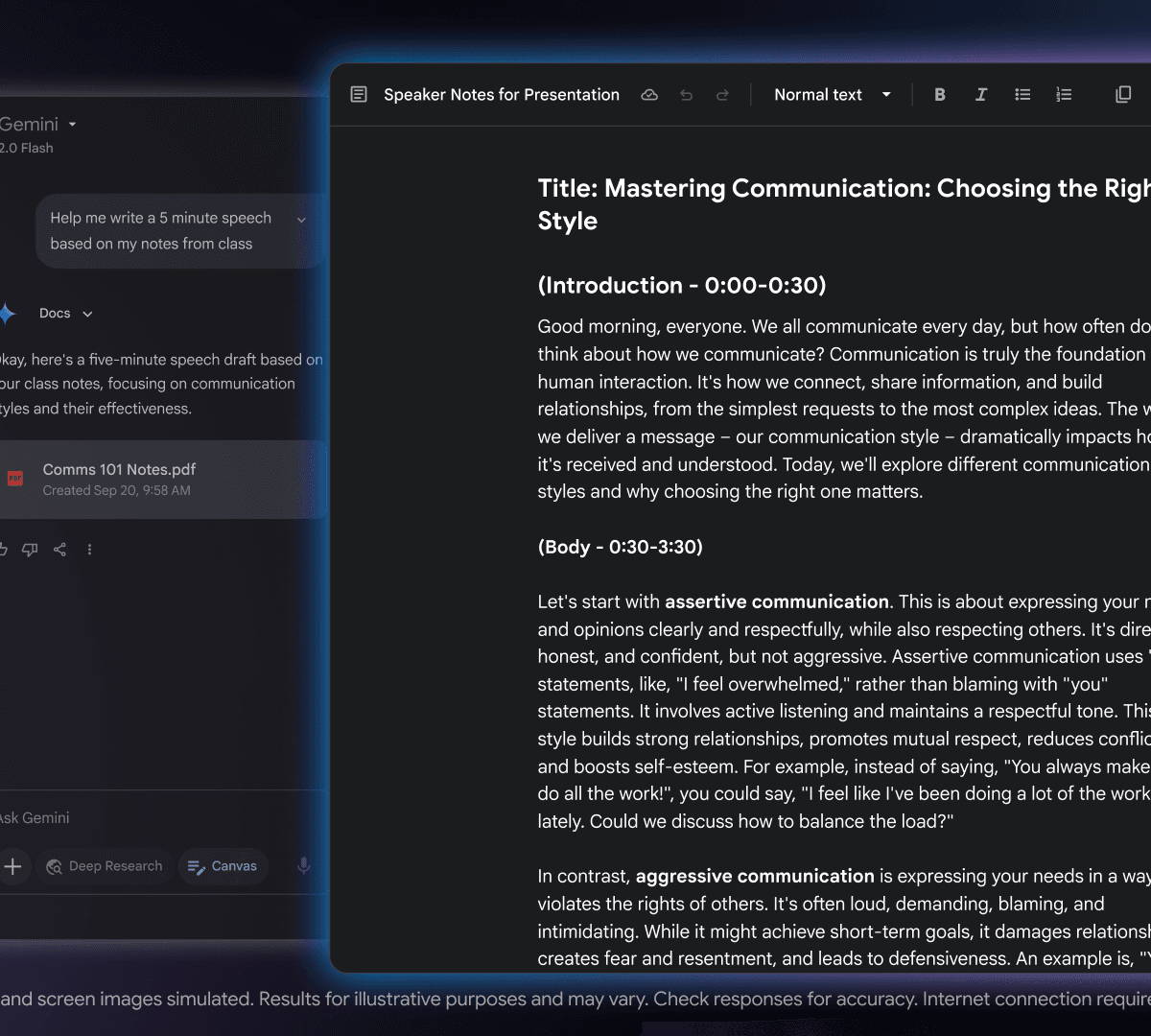The width and height of the screenshot is (1151, 1036).
Task: Click the microphone voice input icon
Action: click(x=303, y=865)
